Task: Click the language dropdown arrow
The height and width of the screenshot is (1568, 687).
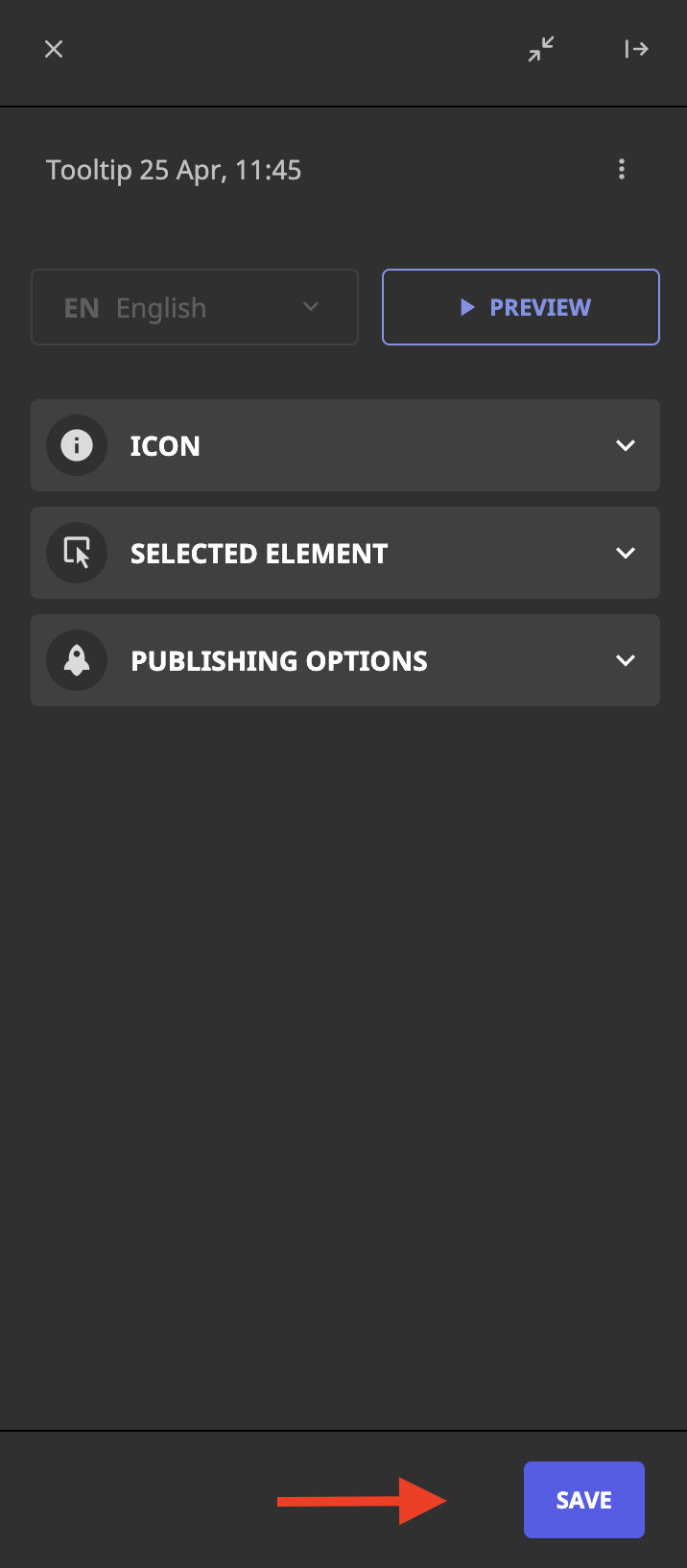Action: [311, 307]
